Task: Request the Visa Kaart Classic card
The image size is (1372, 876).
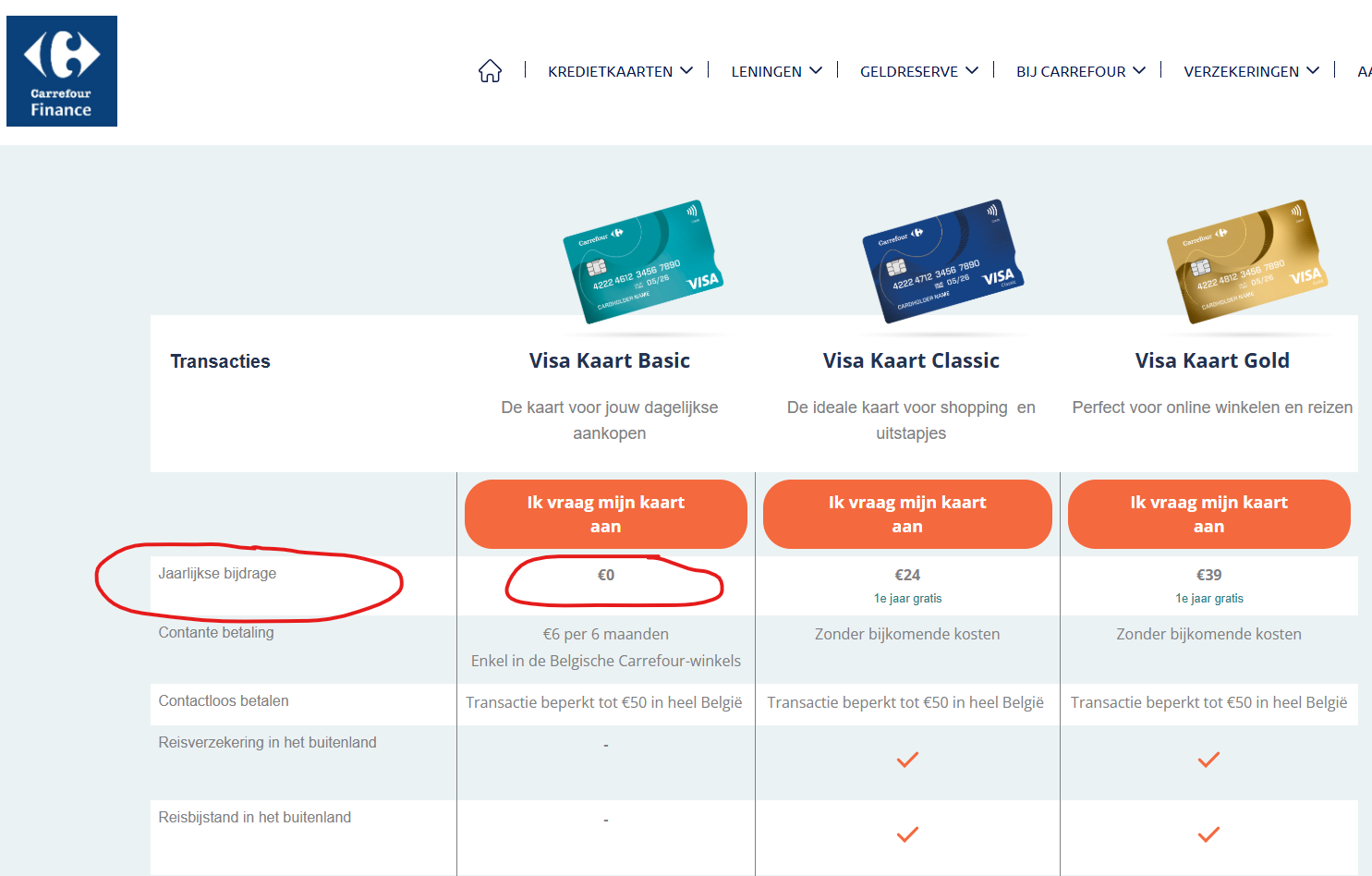Action: coord(907,514)
